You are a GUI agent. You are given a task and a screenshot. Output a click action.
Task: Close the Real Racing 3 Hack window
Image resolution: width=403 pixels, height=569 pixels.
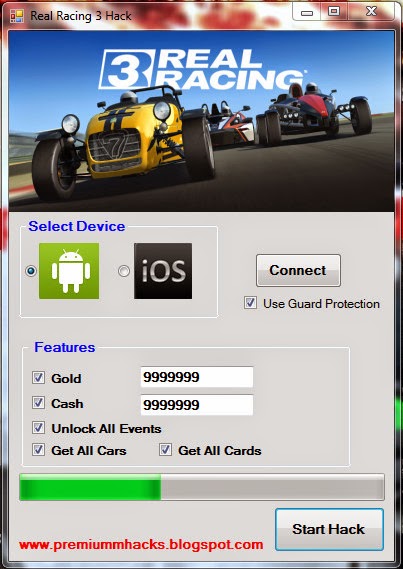click(371, 12)
